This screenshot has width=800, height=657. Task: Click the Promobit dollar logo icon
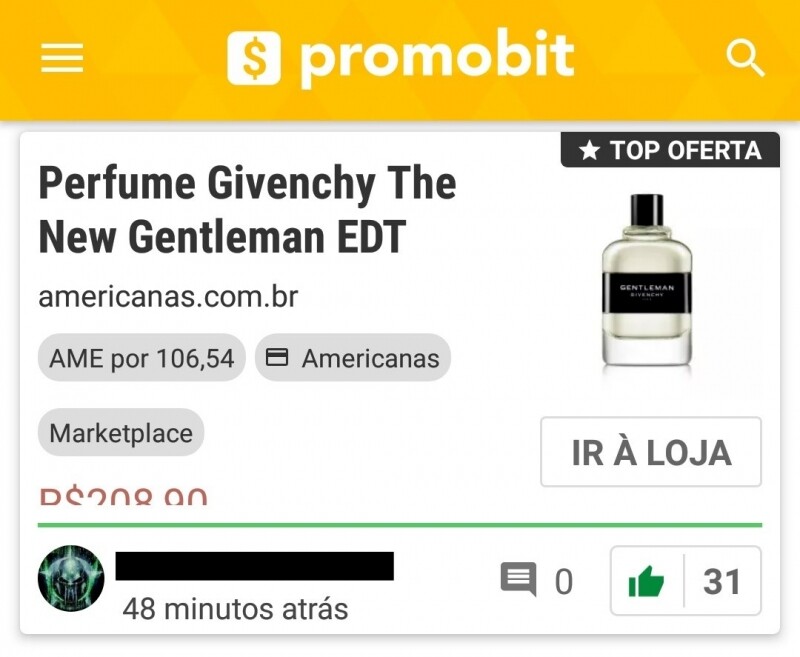tap(254, 58)
